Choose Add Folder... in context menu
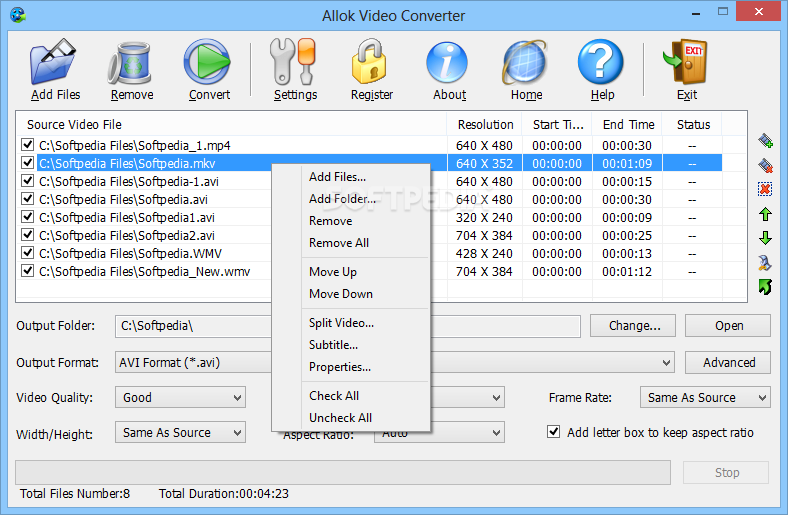This screenshot has width=788, height=515. (x=342, y=199)
